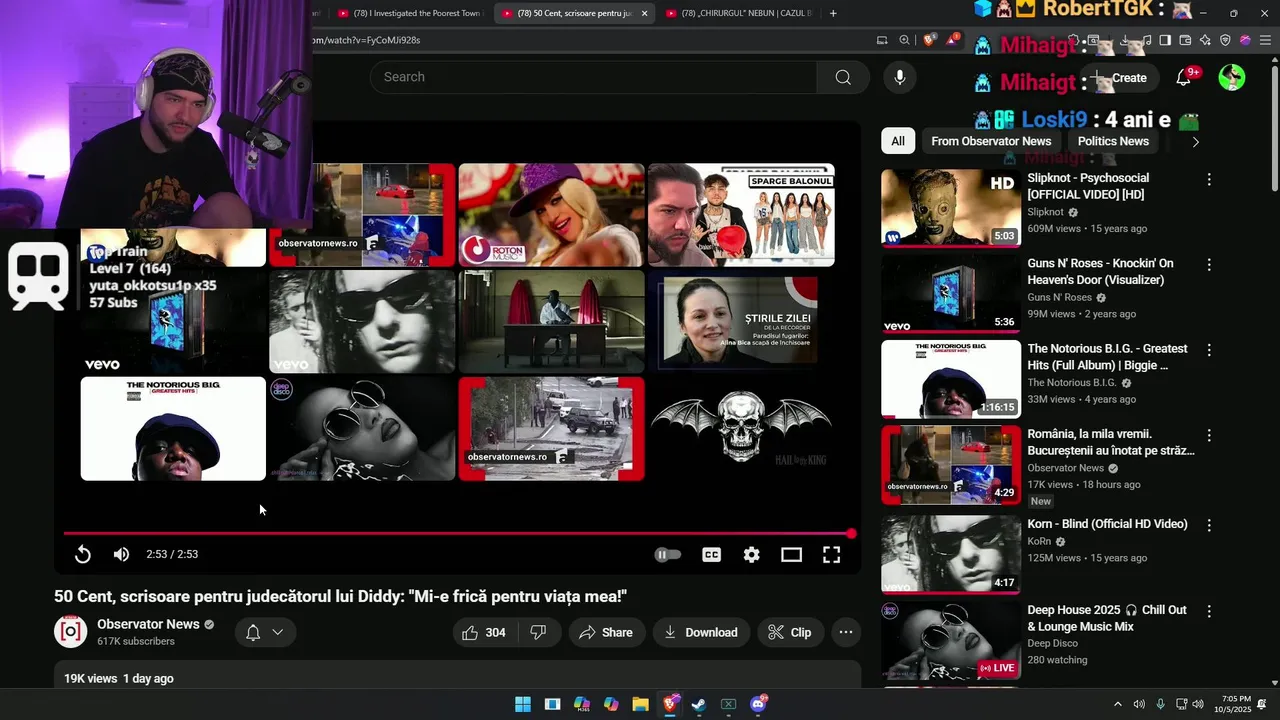Open menu for România, la mila vremii
The height and width of the screenshot is (720, 1280).
click(x=1208, y=435)
